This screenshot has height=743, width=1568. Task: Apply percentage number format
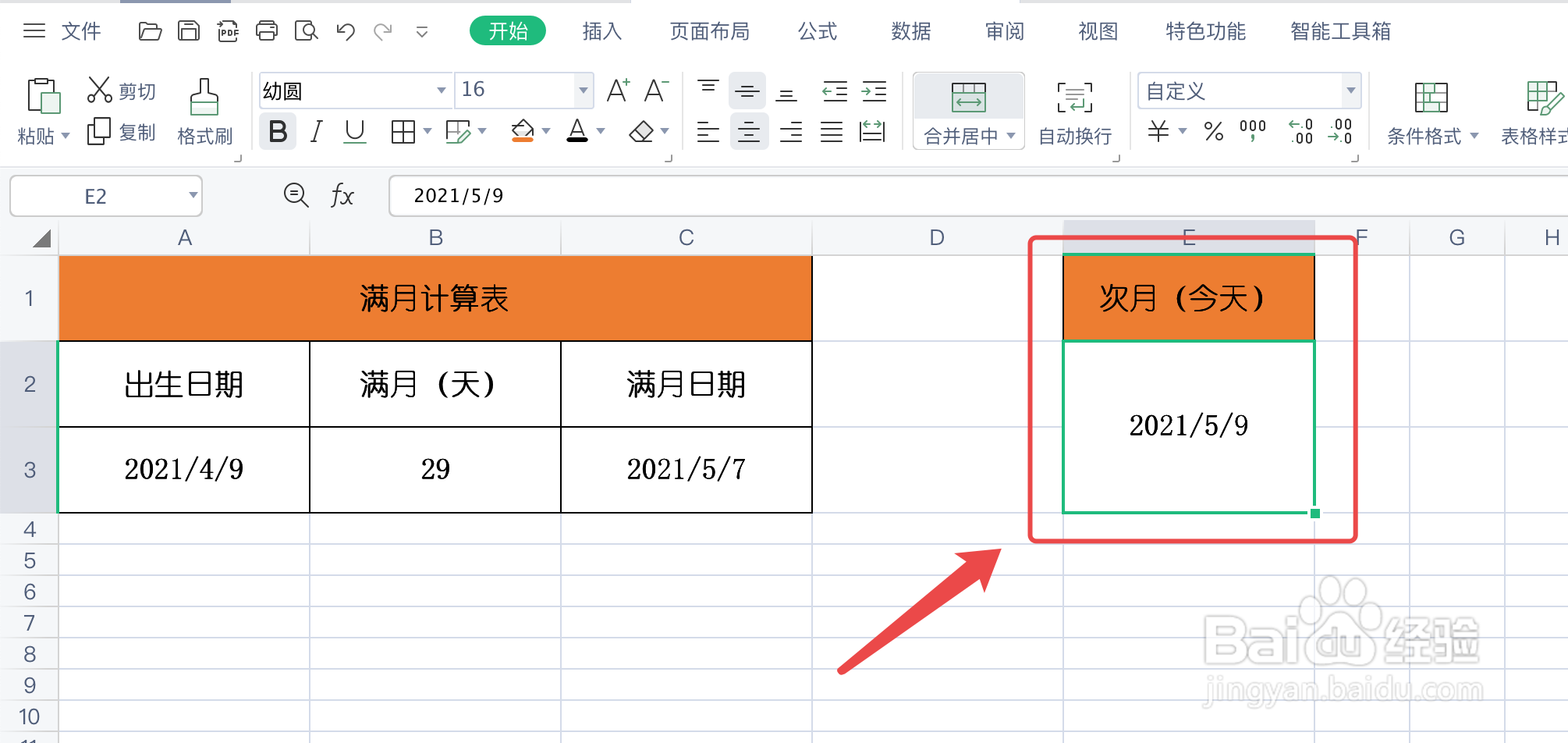pos(1214,133)
